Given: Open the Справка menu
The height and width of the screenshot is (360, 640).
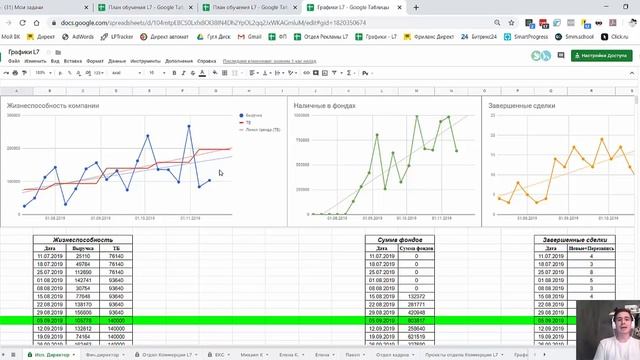Looking at the screenshot, I should click(x=207, y=61).
